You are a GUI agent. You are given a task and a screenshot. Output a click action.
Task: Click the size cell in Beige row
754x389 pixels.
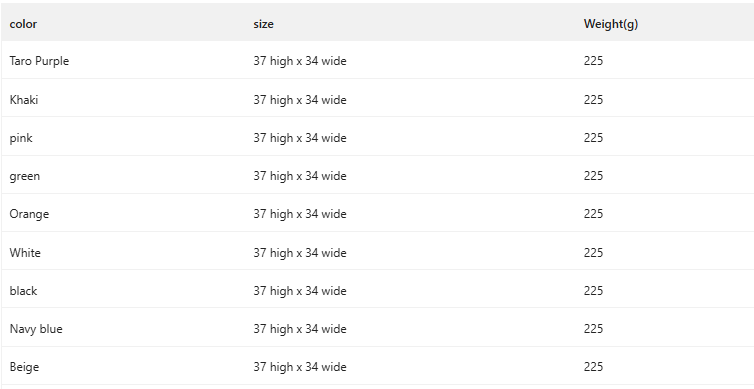[300, 367]
